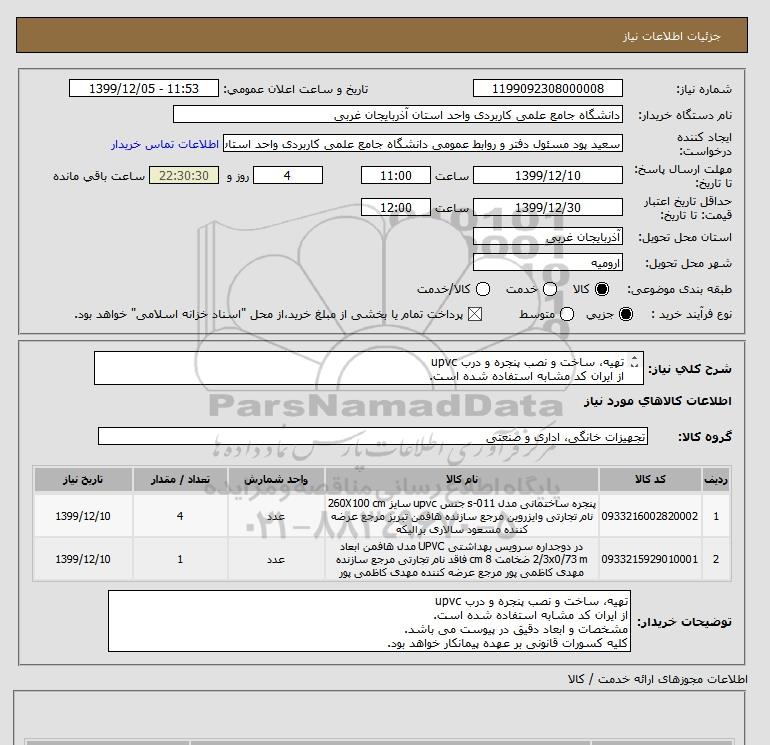Click the تعداد / مقدار column header
Viewport: 770px width, 745px height.
click(x=180, y=479)
